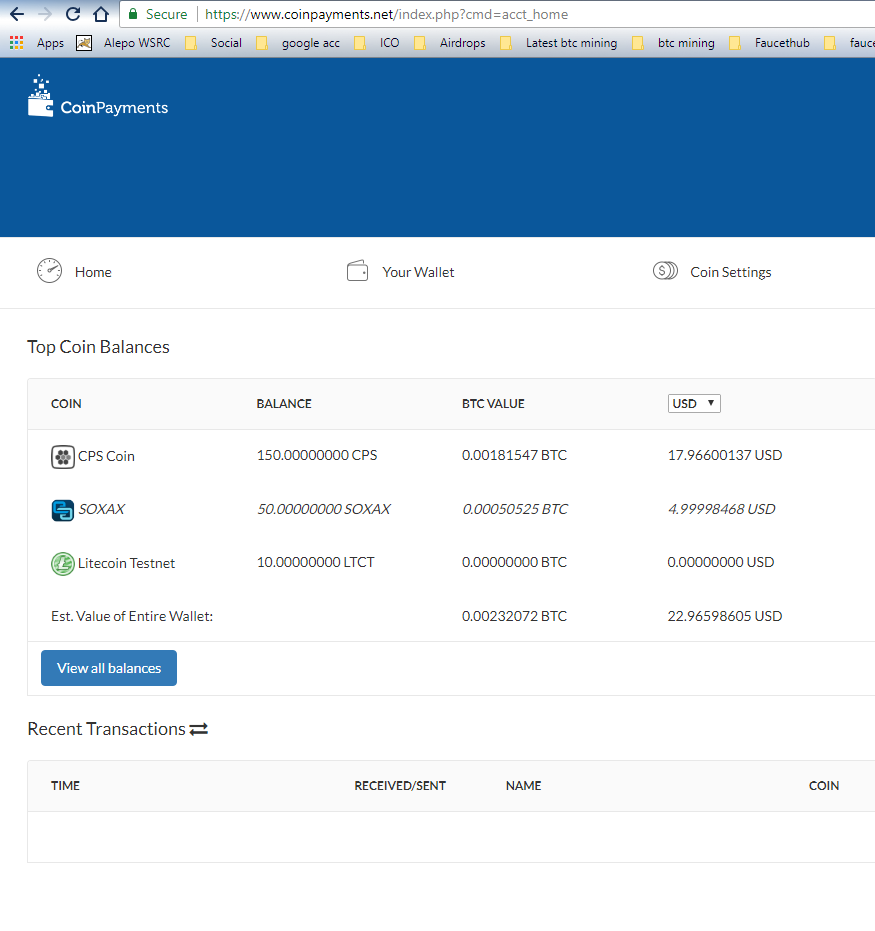This screenshot has height=931, width=875.
Task: Reload the page with the refresh icon
Action: [72, 14]
